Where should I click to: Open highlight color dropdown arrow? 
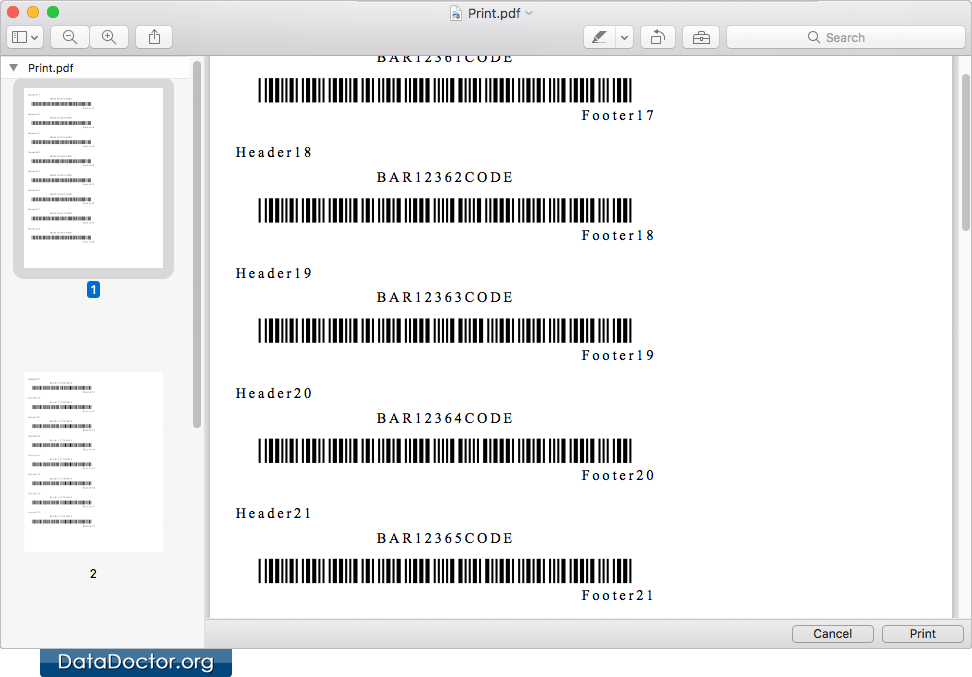(625, 37)
